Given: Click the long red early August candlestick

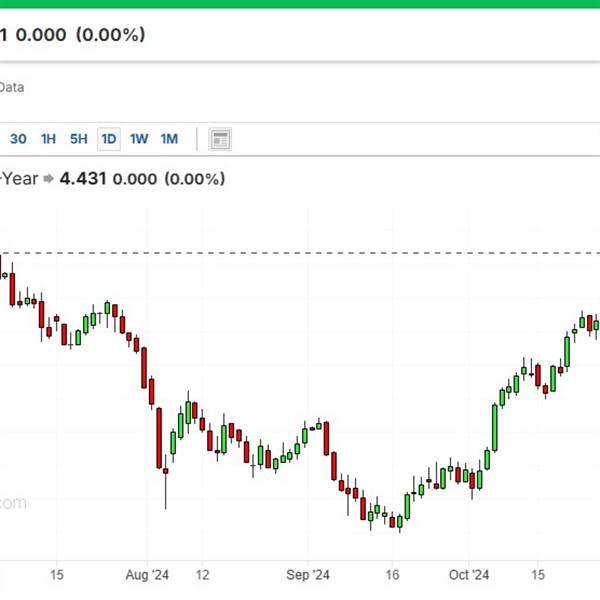Looking at the screenshot, I should click(159, 438).
